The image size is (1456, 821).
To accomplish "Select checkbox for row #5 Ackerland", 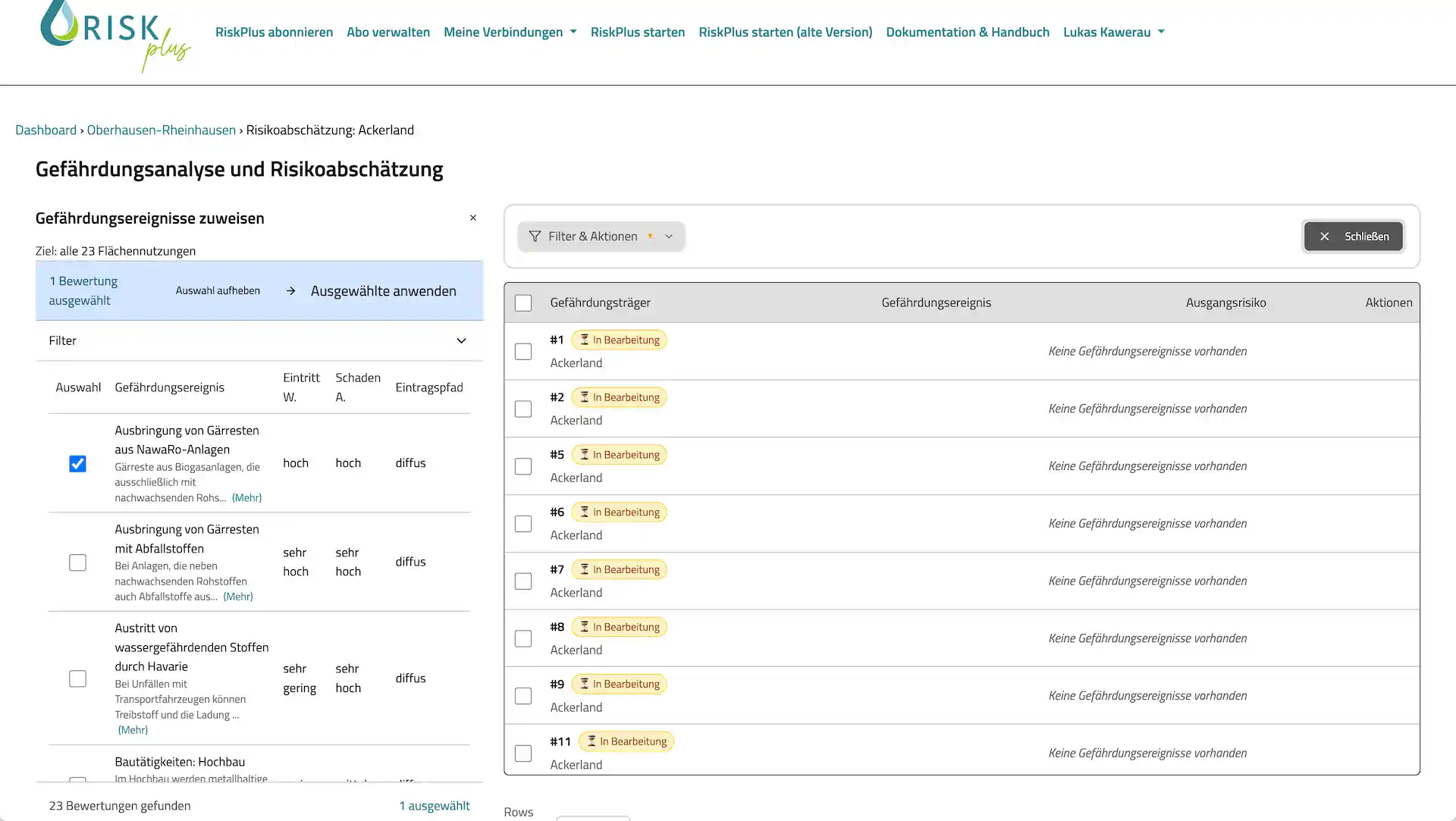I will click(x=523, y=466).
